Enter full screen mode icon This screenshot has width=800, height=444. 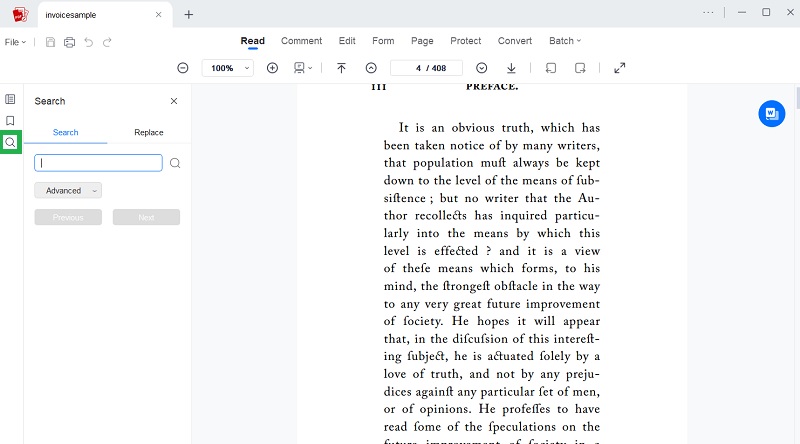(x=619, y=68)
